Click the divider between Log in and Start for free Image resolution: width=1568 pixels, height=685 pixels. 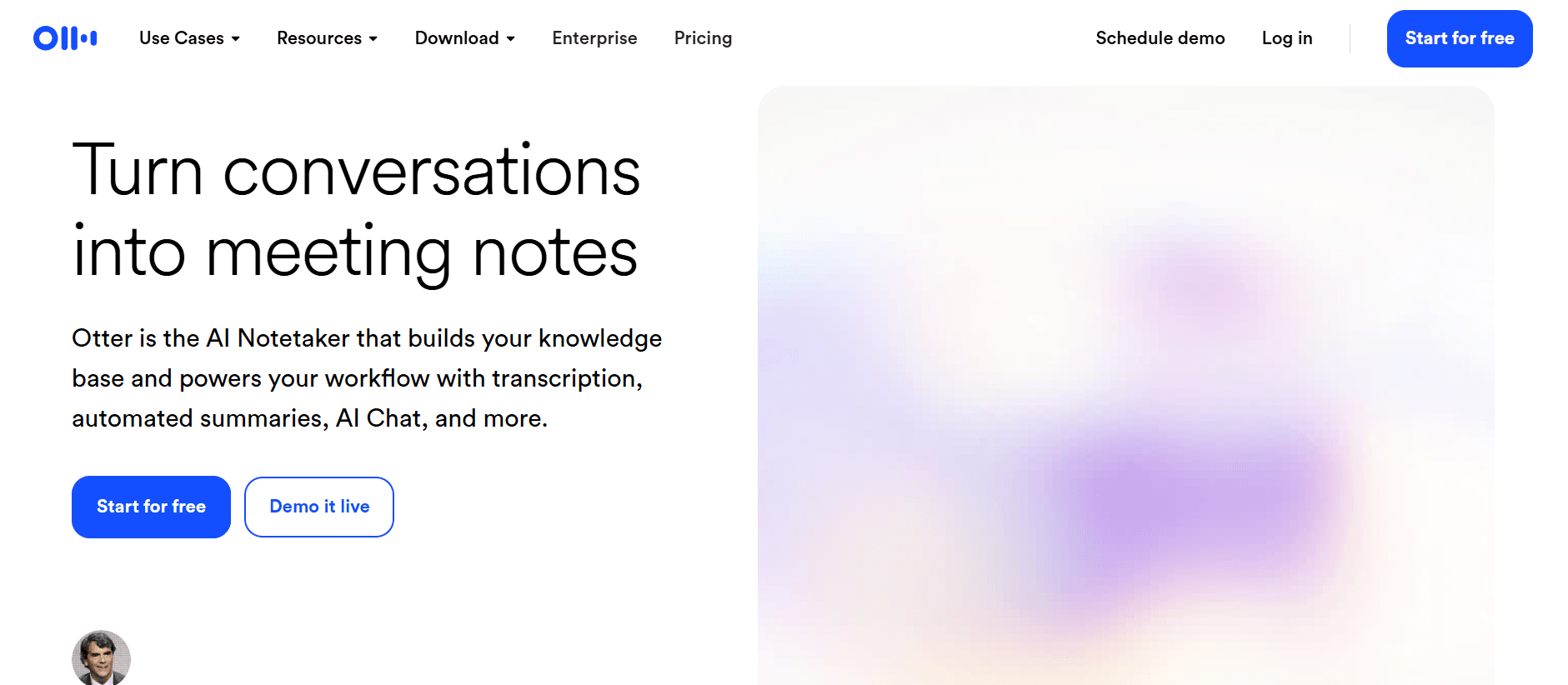[1350, 38]
